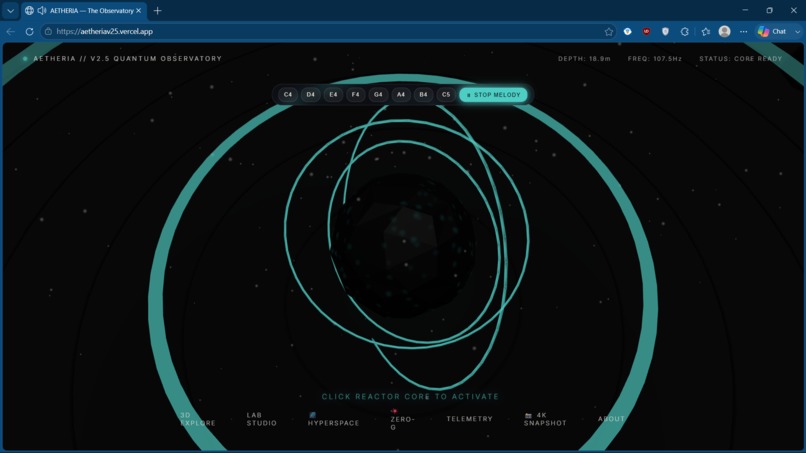The width and height of the screenshot is (806, 453).
Task: Open the first blue-and-white extension icon
Action: [628, 31]
